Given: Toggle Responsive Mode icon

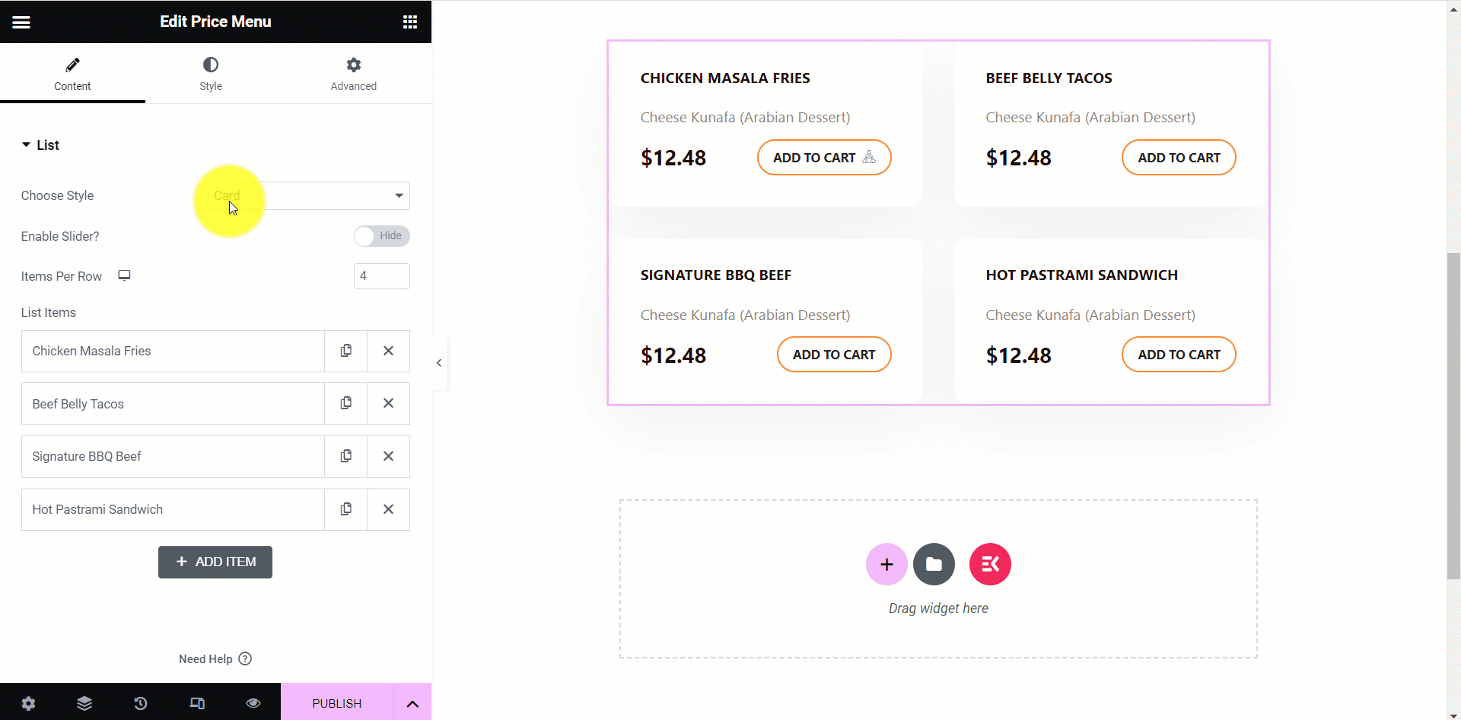Looking at the screenshot, I should coord(197,703).
